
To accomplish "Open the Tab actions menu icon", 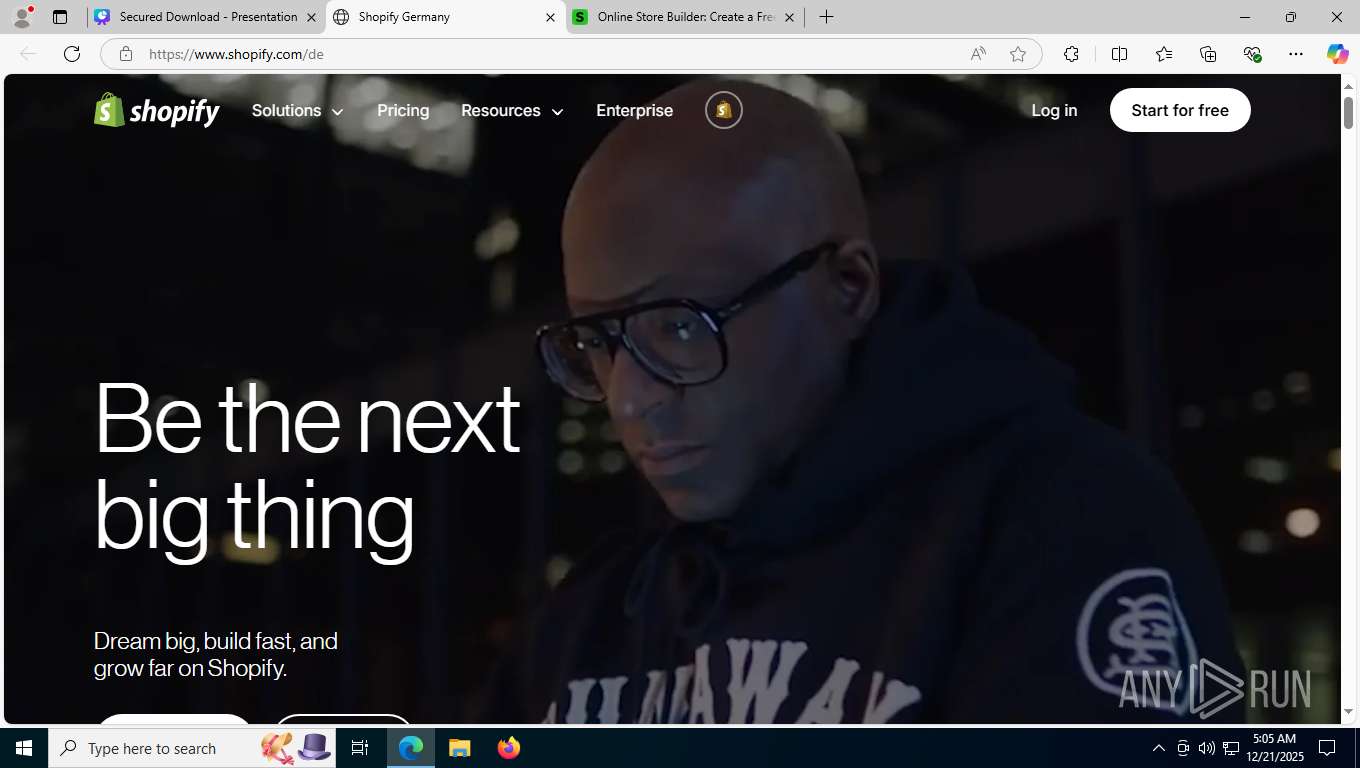I will [x=60, y=17].
